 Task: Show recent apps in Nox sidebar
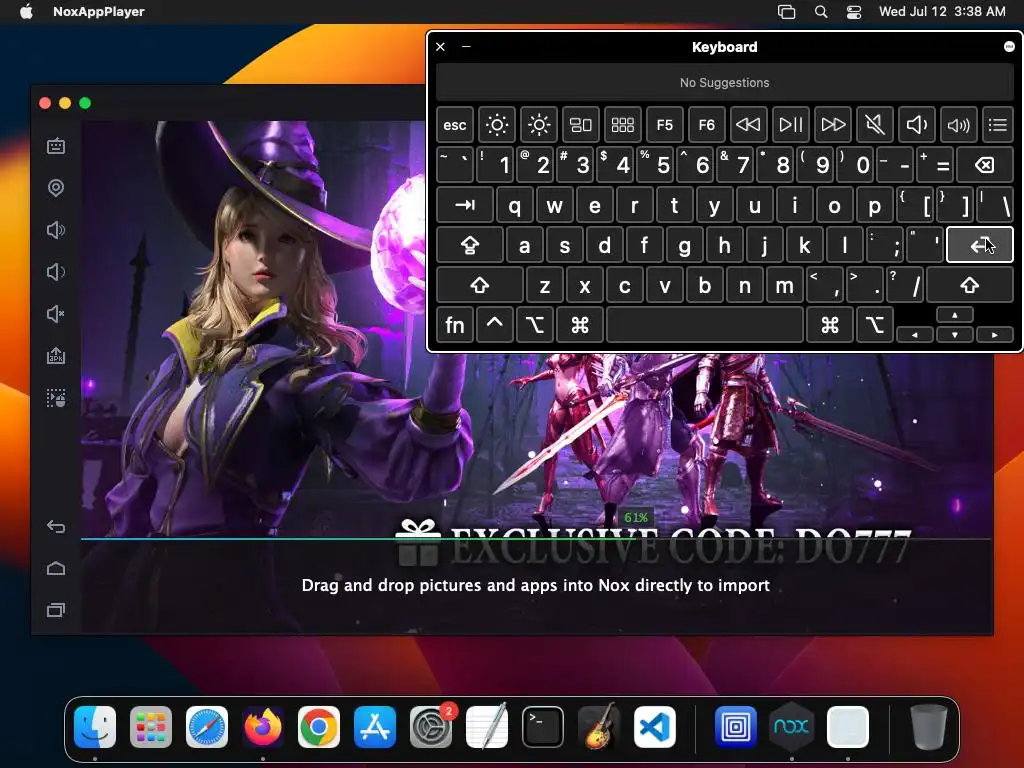56,610
